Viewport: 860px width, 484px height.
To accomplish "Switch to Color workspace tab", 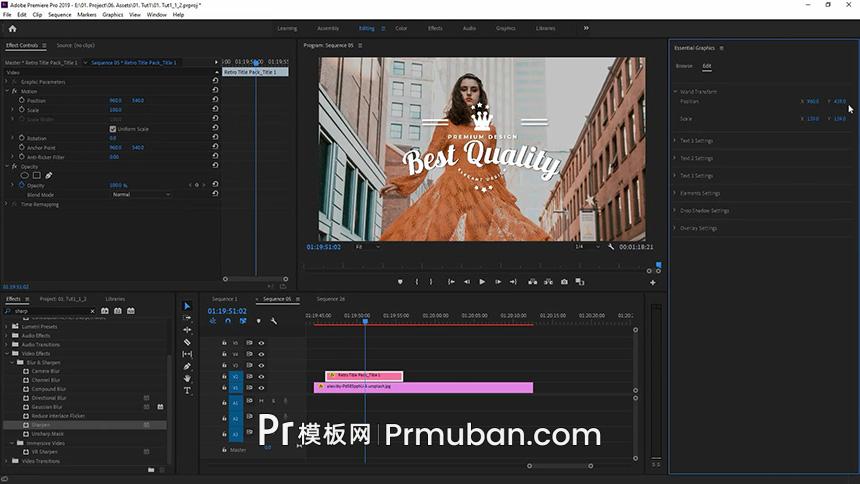I will (x=401, y=28).
